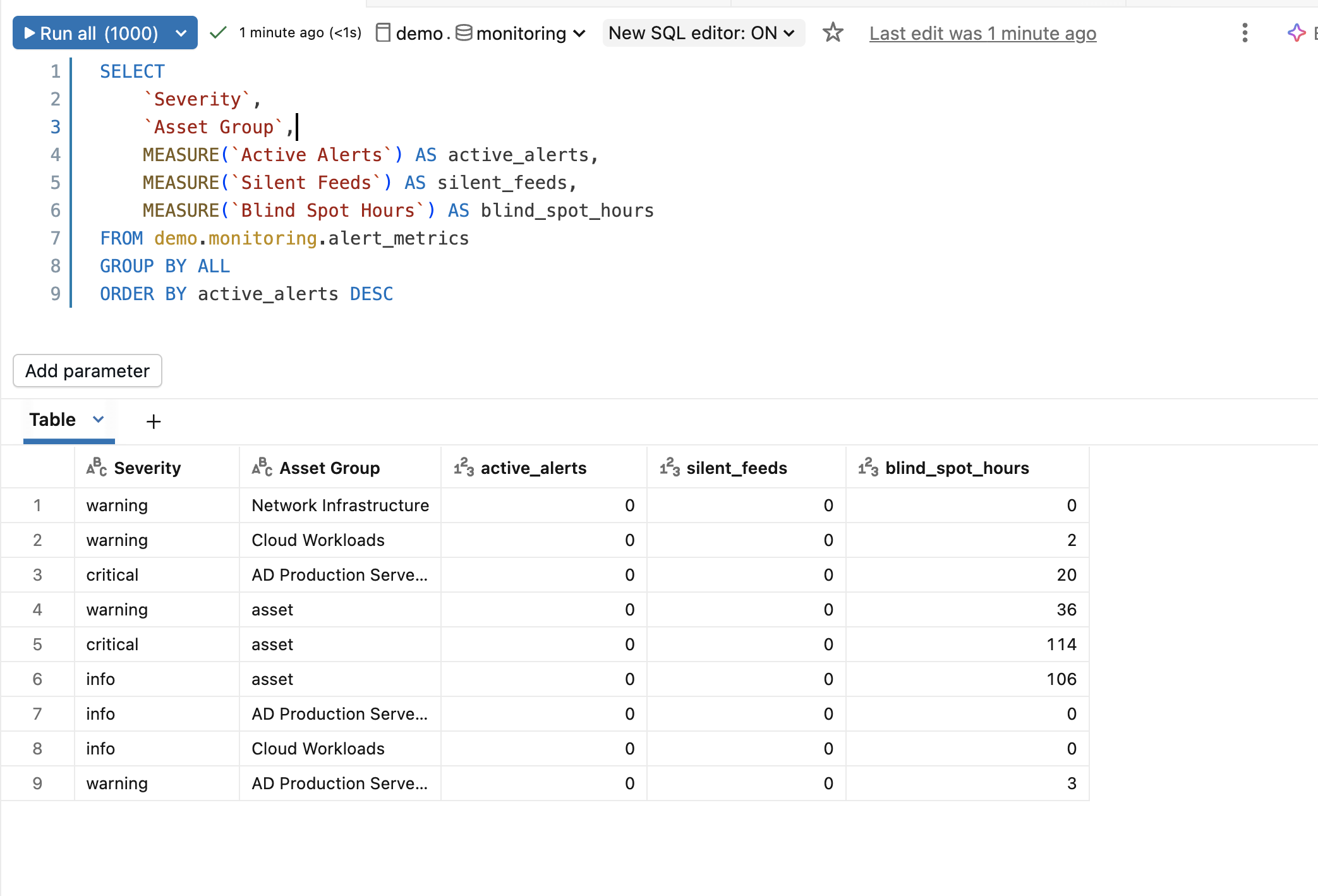This screenshot has width=1318, height=896.
Task: Star this query as favorite
Action: pos(833,33)
